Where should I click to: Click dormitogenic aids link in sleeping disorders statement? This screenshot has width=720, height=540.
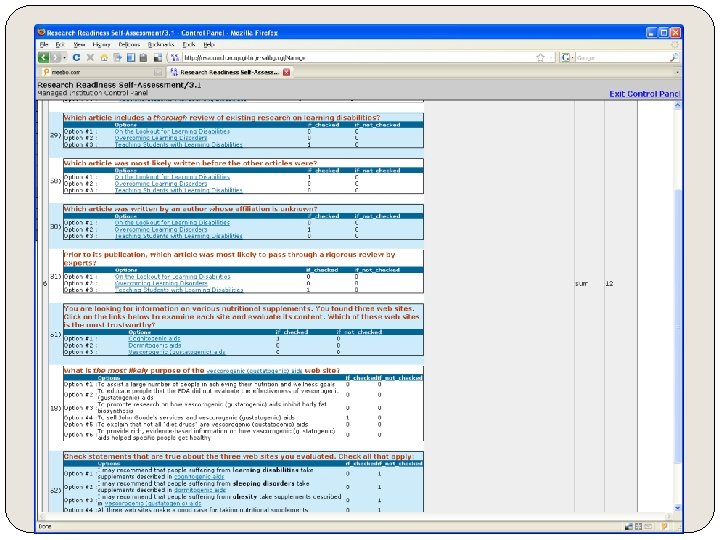(200, 490)
